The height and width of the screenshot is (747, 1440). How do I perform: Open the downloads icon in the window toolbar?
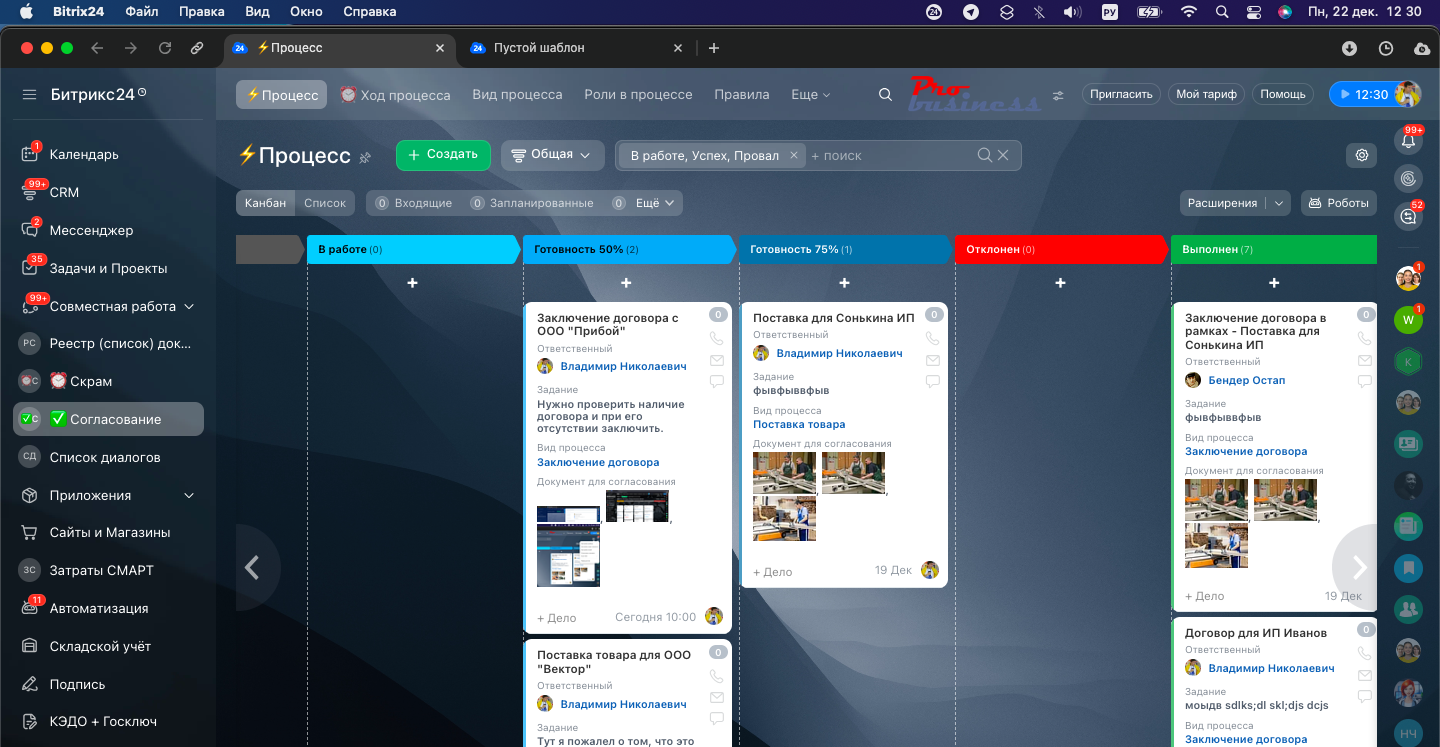click(x=1349, y=48)
